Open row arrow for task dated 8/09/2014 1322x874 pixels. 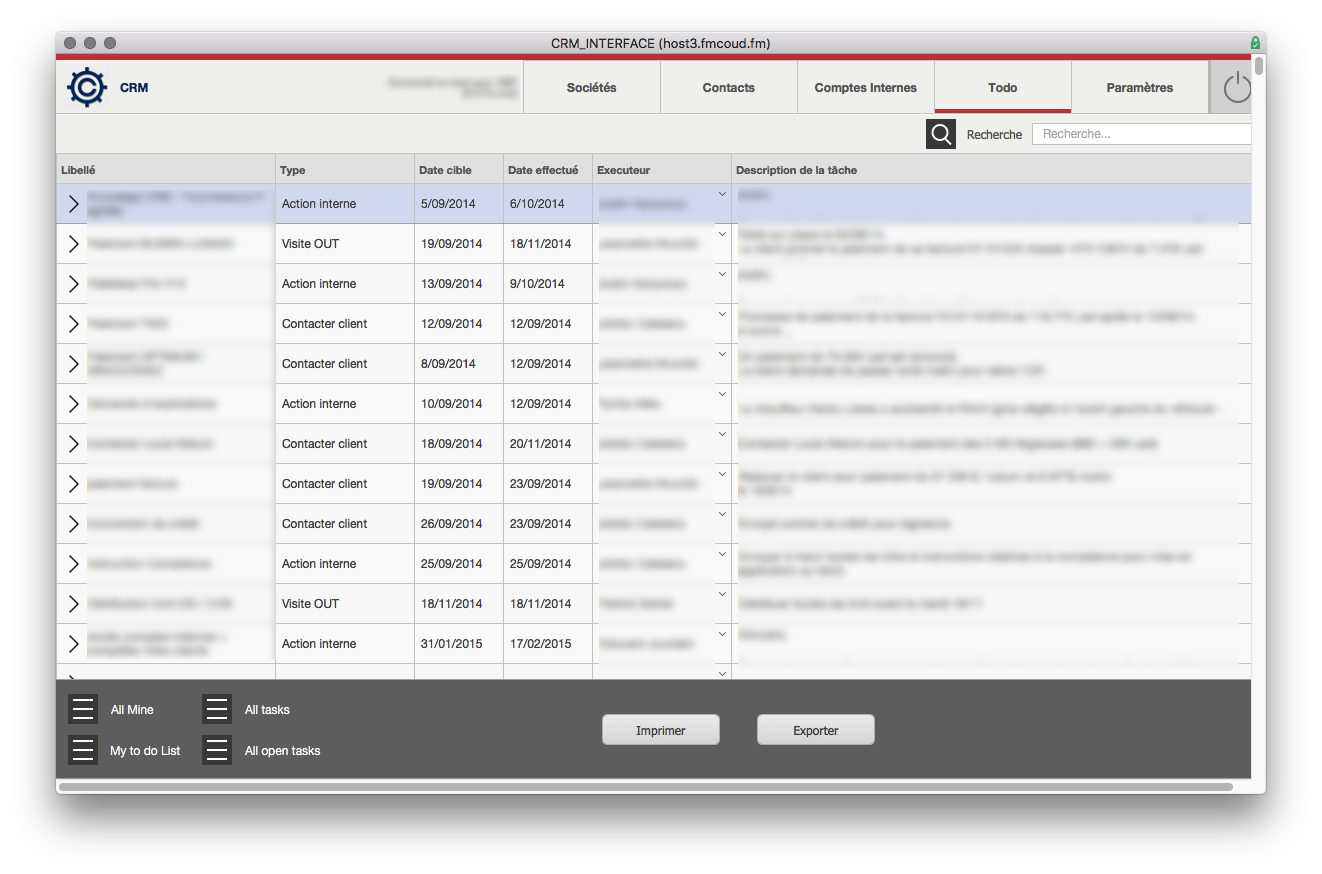tap(73, 364)
